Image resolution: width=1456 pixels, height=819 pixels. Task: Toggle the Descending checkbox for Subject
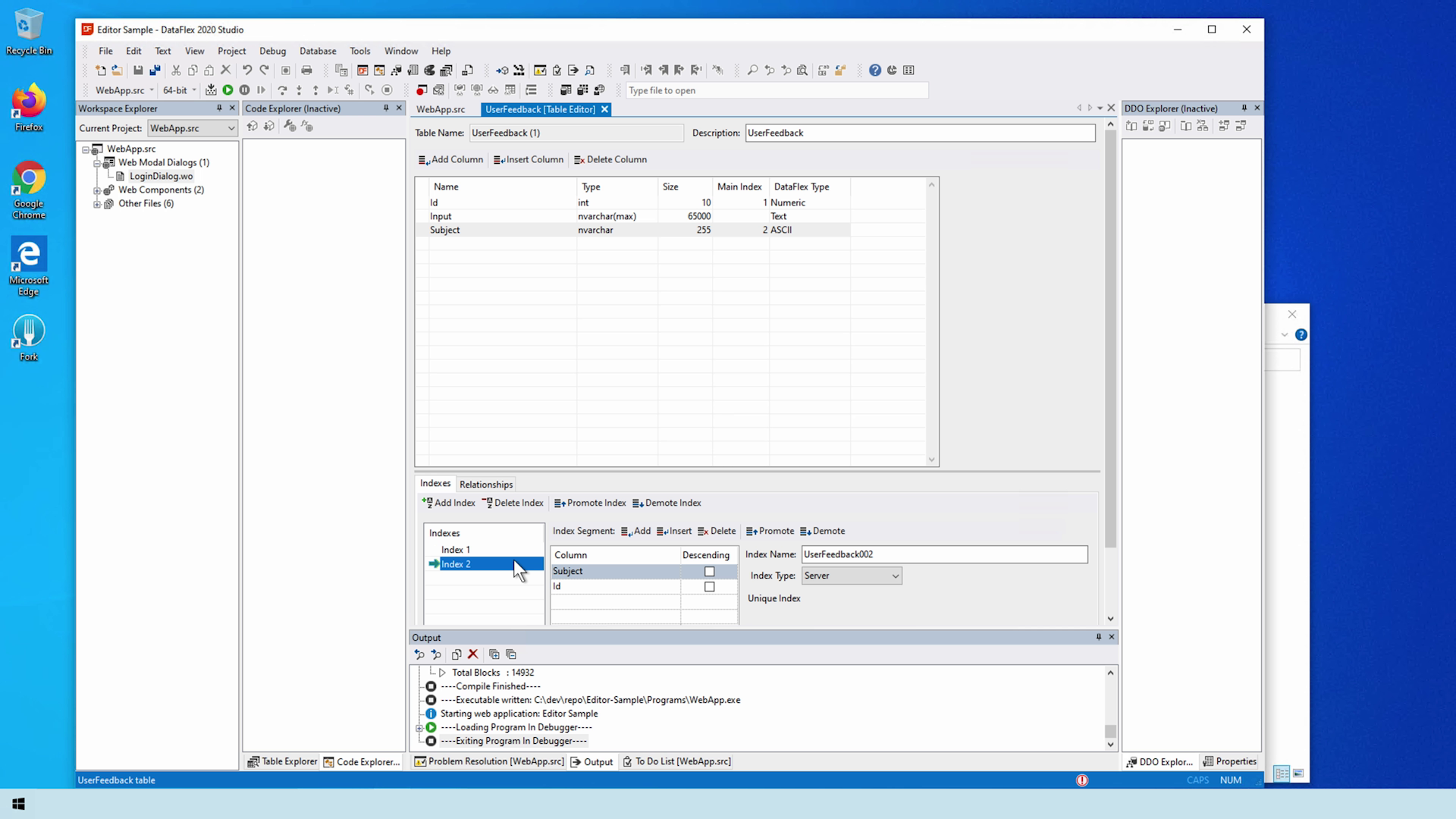point(709,571)
